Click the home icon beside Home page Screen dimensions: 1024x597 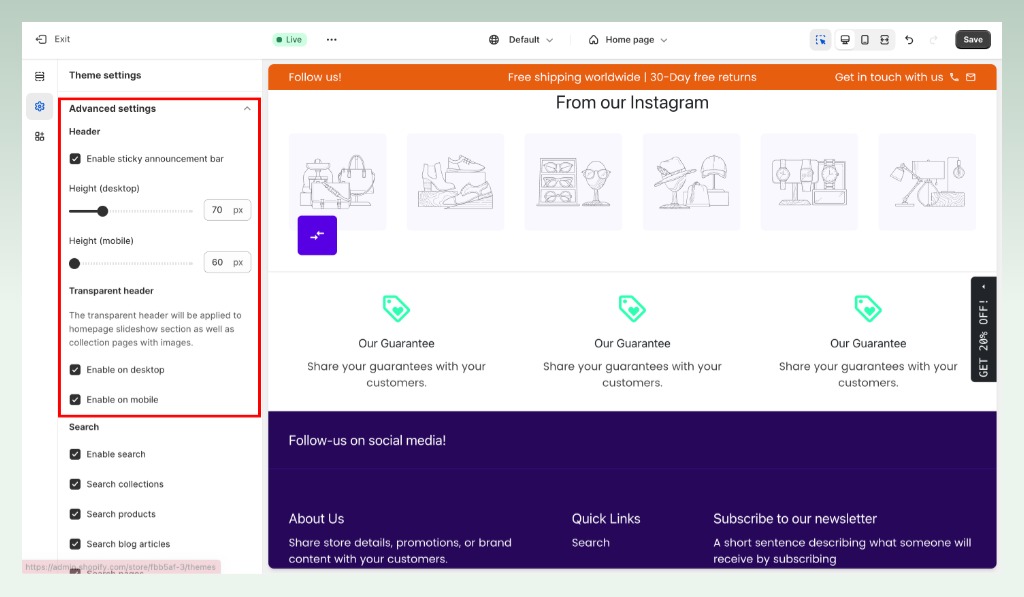pyautogui.click(x=594, y=40)
